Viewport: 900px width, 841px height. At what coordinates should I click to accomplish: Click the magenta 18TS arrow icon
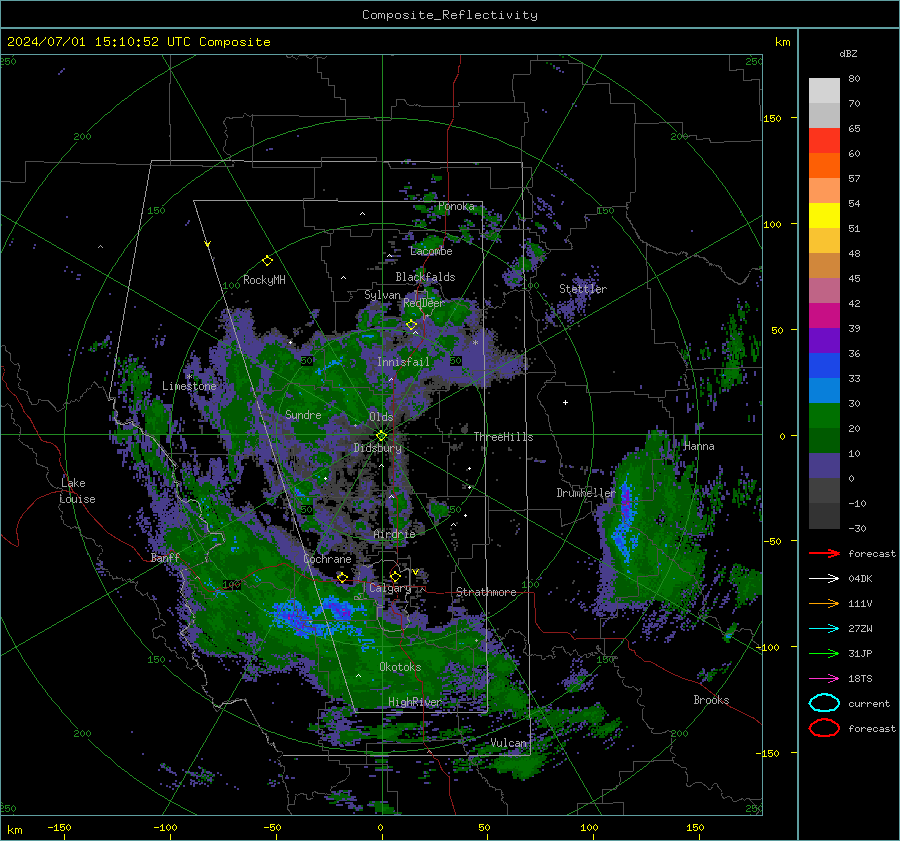tap(824, 679)
